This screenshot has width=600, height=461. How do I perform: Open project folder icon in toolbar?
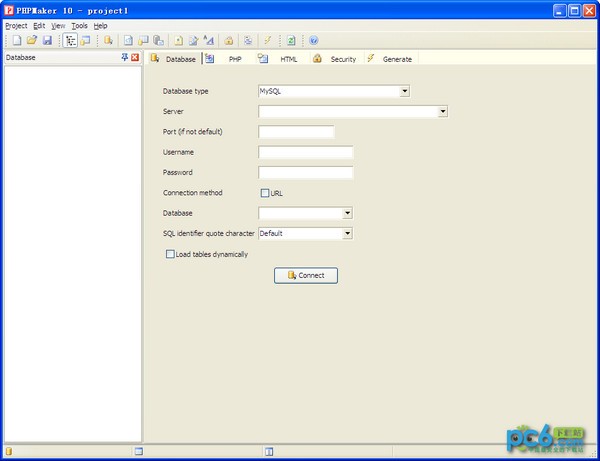point(32,40)
